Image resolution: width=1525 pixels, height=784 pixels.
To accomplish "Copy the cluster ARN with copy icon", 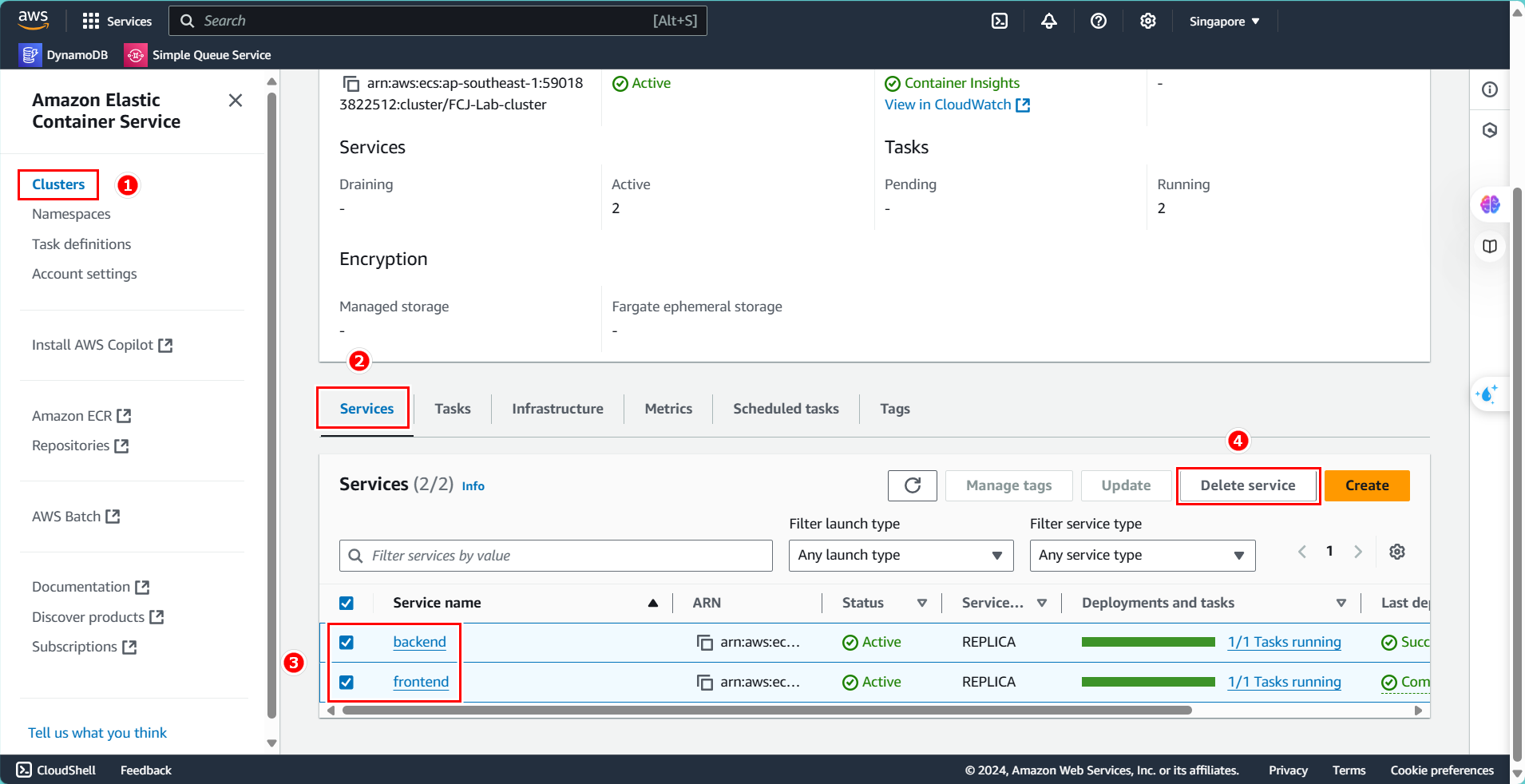I will pyautogui.click(x=351, y=83).
